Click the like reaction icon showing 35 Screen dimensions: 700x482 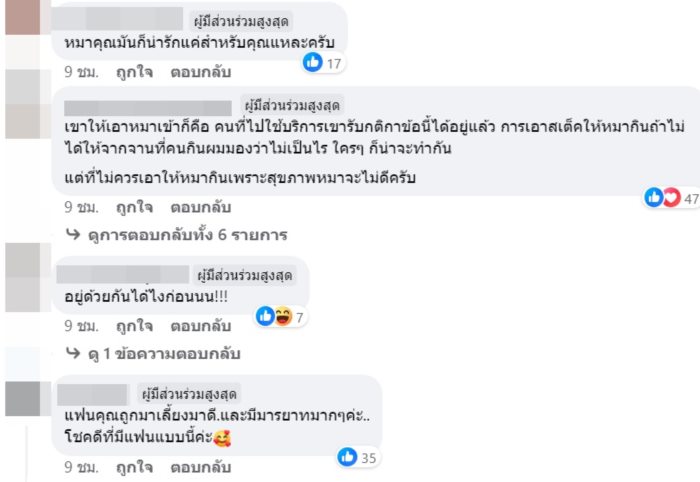348,457
